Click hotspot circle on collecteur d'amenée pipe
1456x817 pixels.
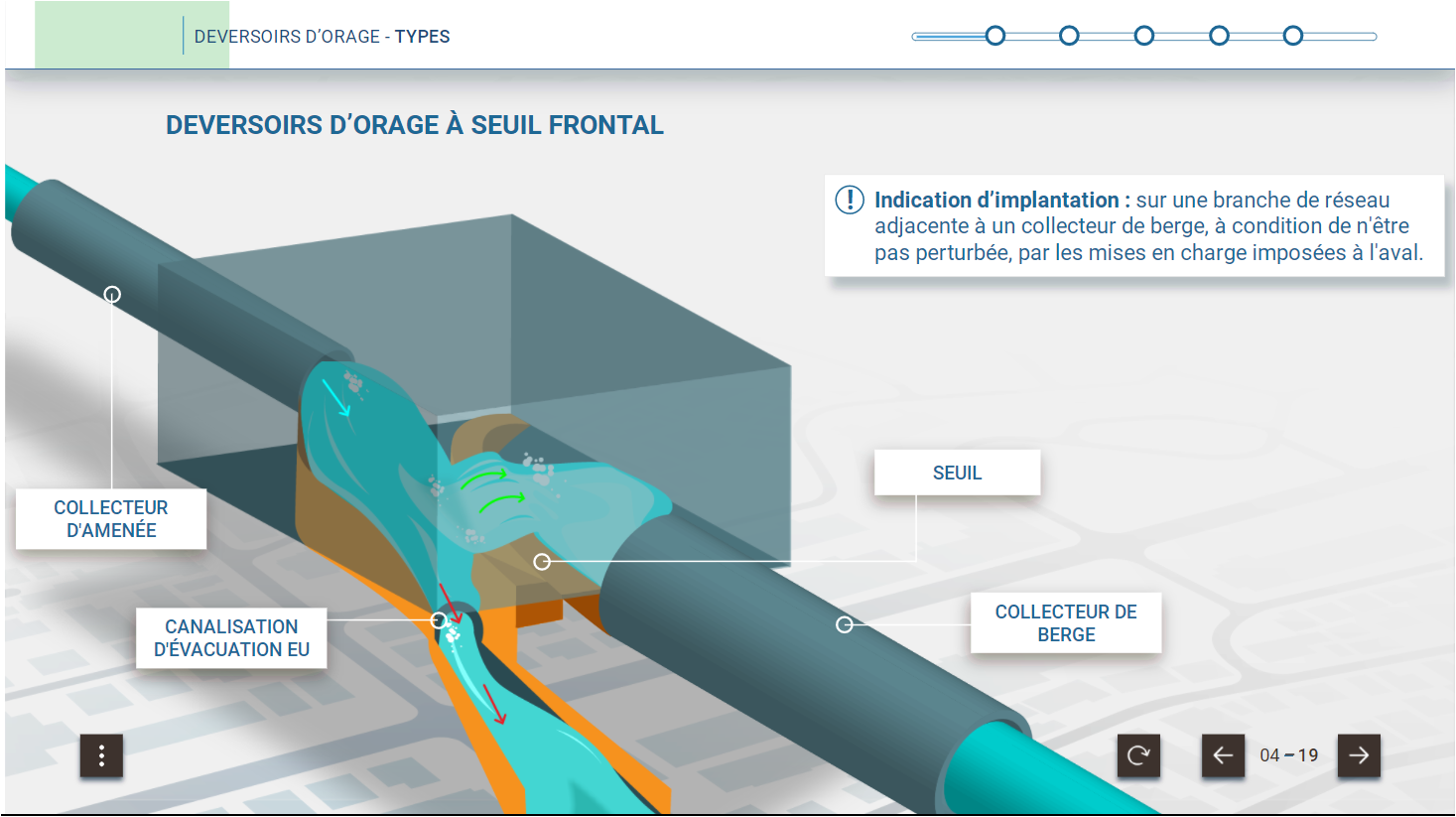point(112,294)
